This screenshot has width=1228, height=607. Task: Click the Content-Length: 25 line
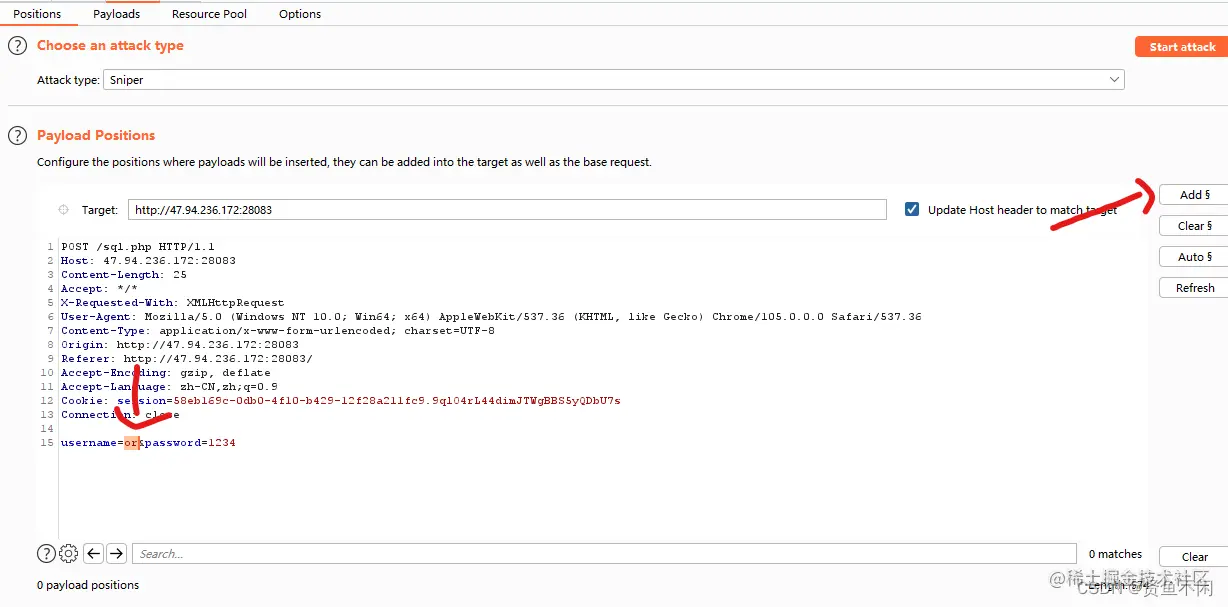[124, 275]
